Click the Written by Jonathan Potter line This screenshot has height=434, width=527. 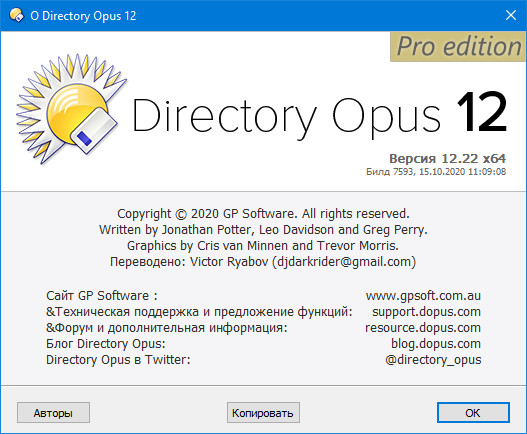pos(263,230)
